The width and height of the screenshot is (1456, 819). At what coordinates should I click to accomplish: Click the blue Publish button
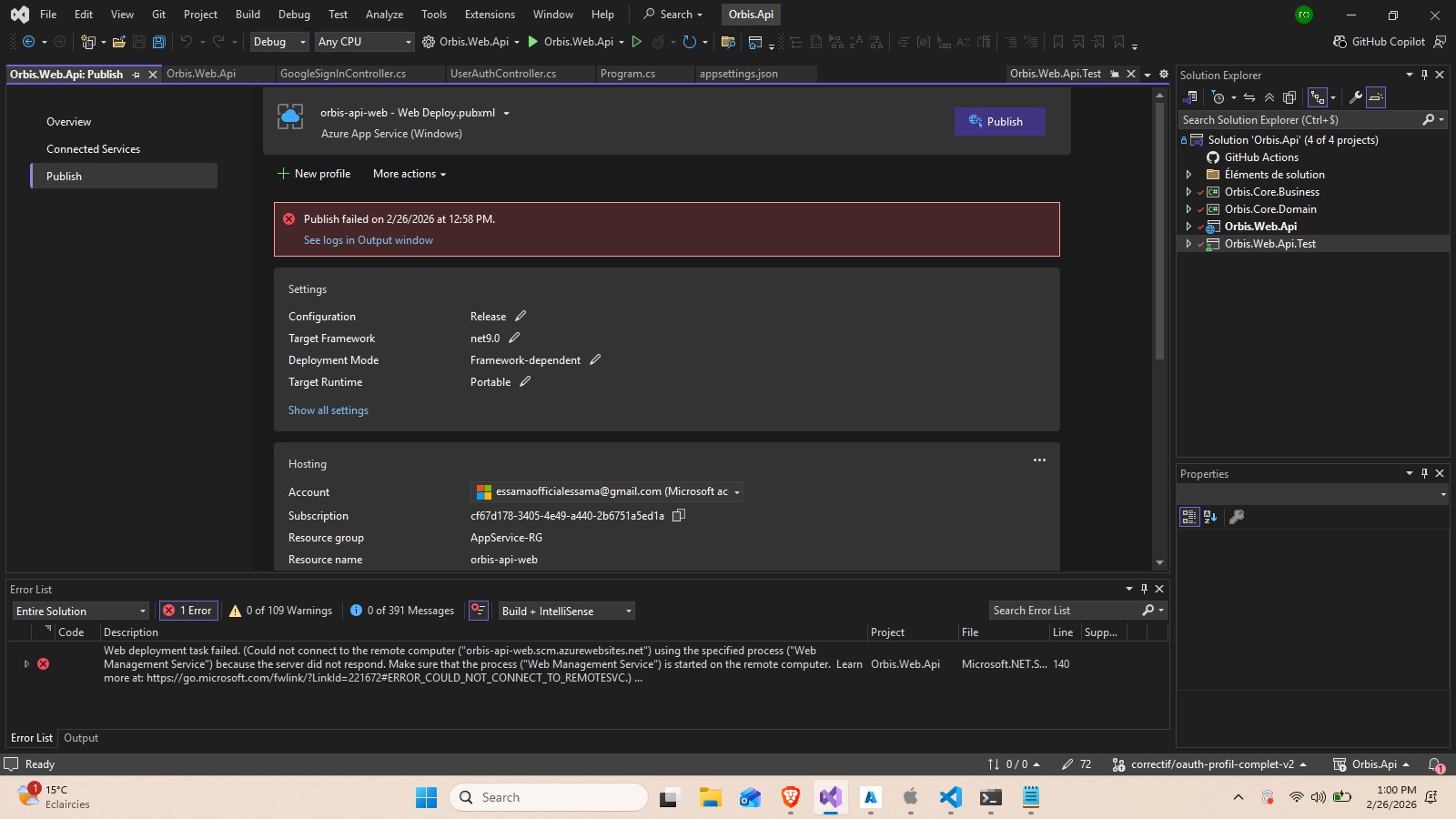[x=999, y=121]
